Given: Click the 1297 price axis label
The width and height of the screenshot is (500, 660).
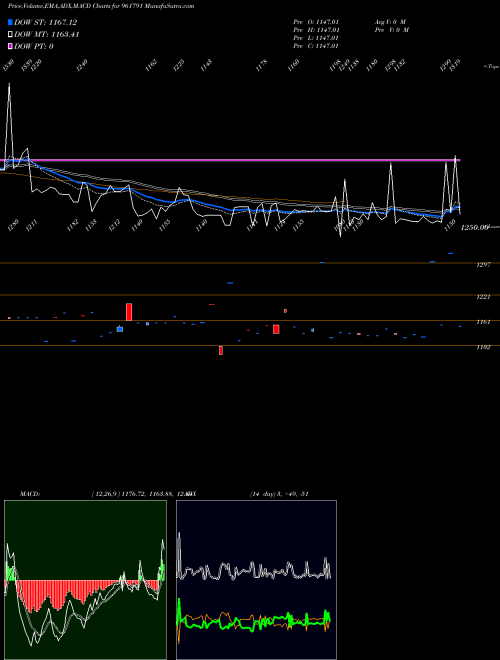Looking at the screenshot, I should 484,265.
